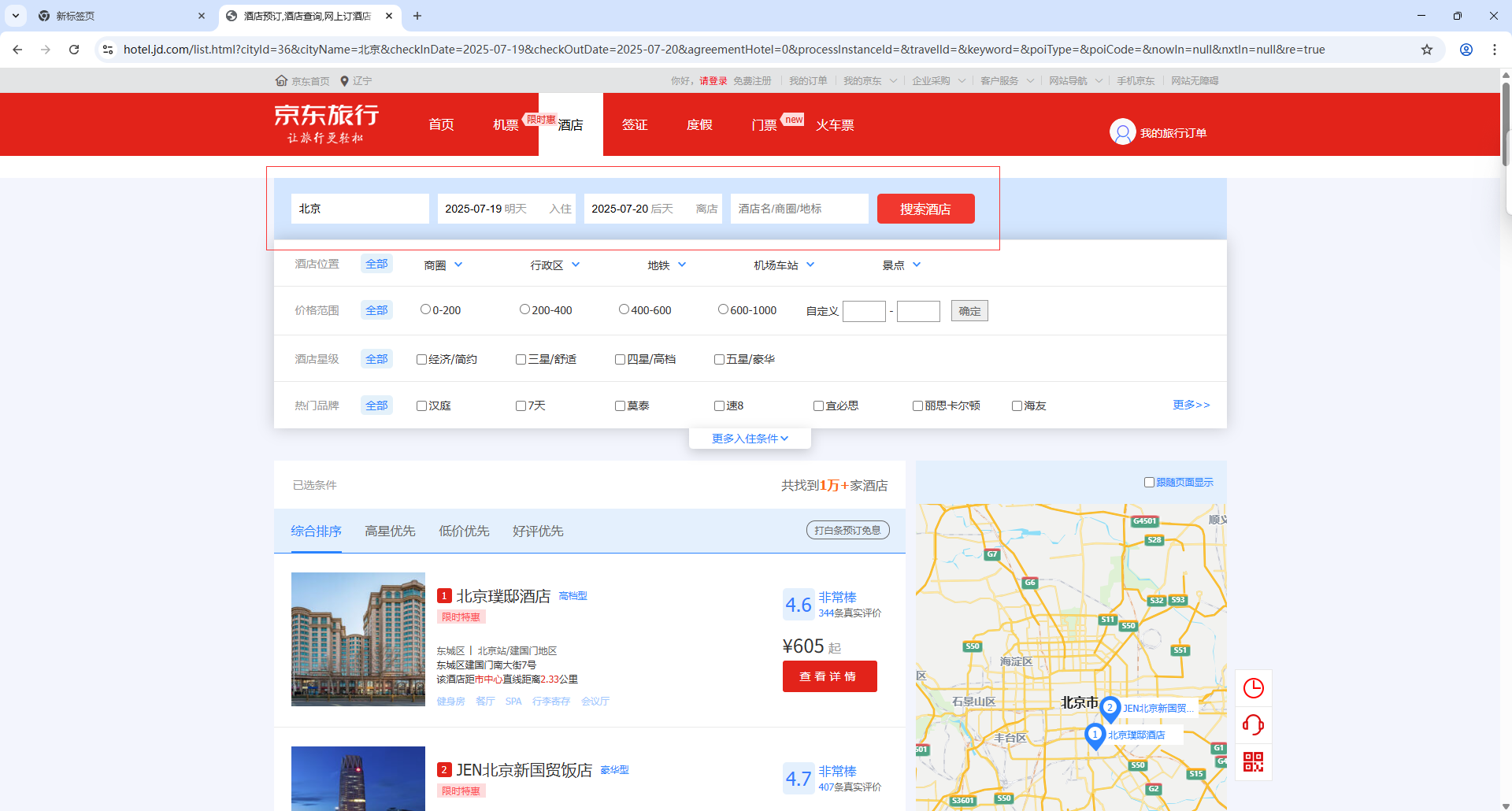Viewport: 1512px width, 811px height.
Task: Click the 搜索酒店 button
Action: (x=926, y=209)
